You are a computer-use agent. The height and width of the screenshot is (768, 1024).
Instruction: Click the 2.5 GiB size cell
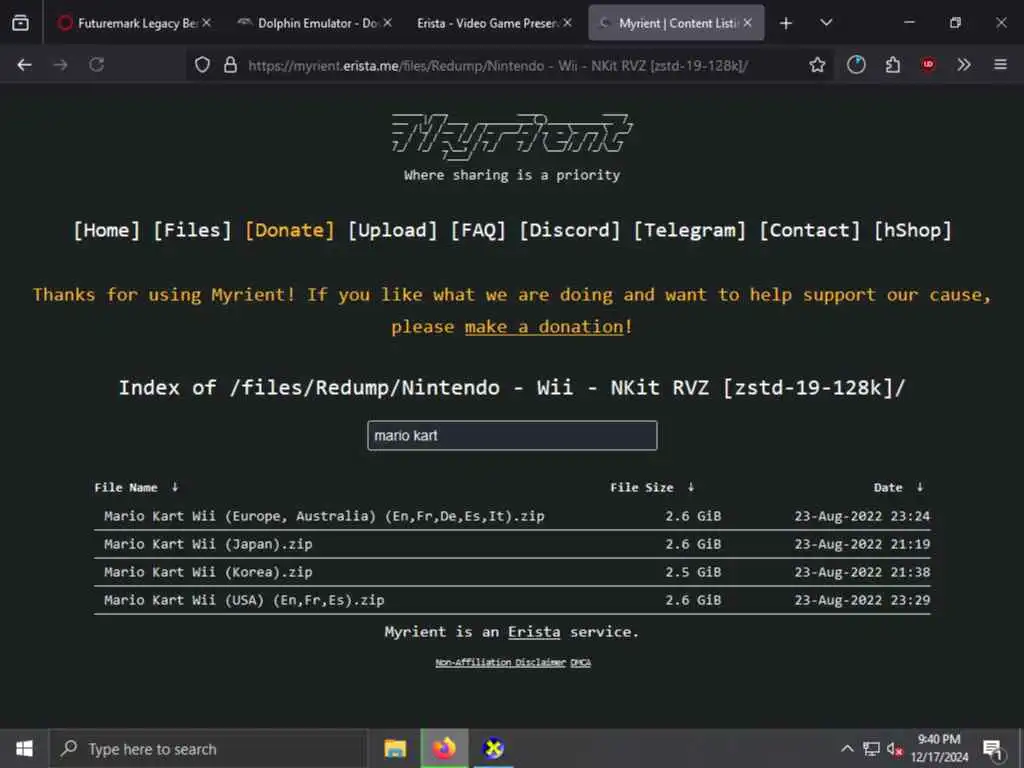(693, 572)
